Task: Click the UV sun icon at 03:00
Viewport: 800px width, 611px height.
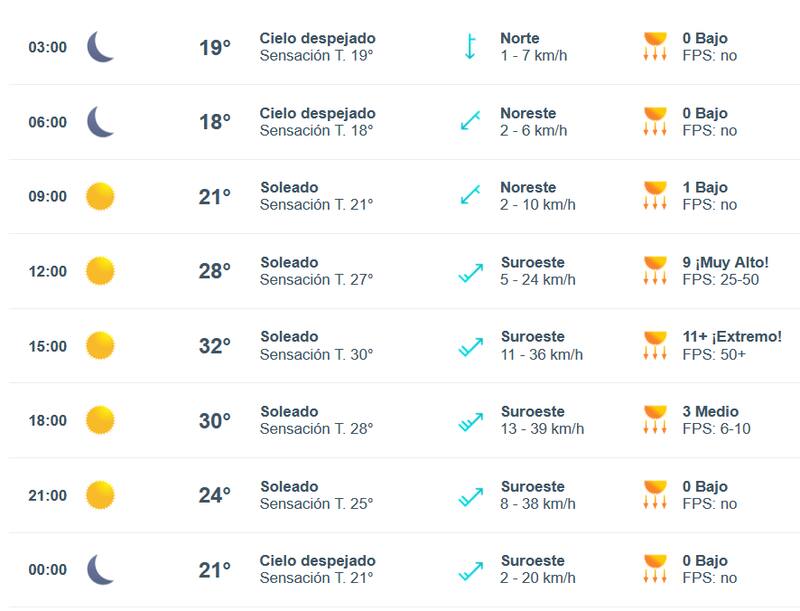Action: point(655,47)
